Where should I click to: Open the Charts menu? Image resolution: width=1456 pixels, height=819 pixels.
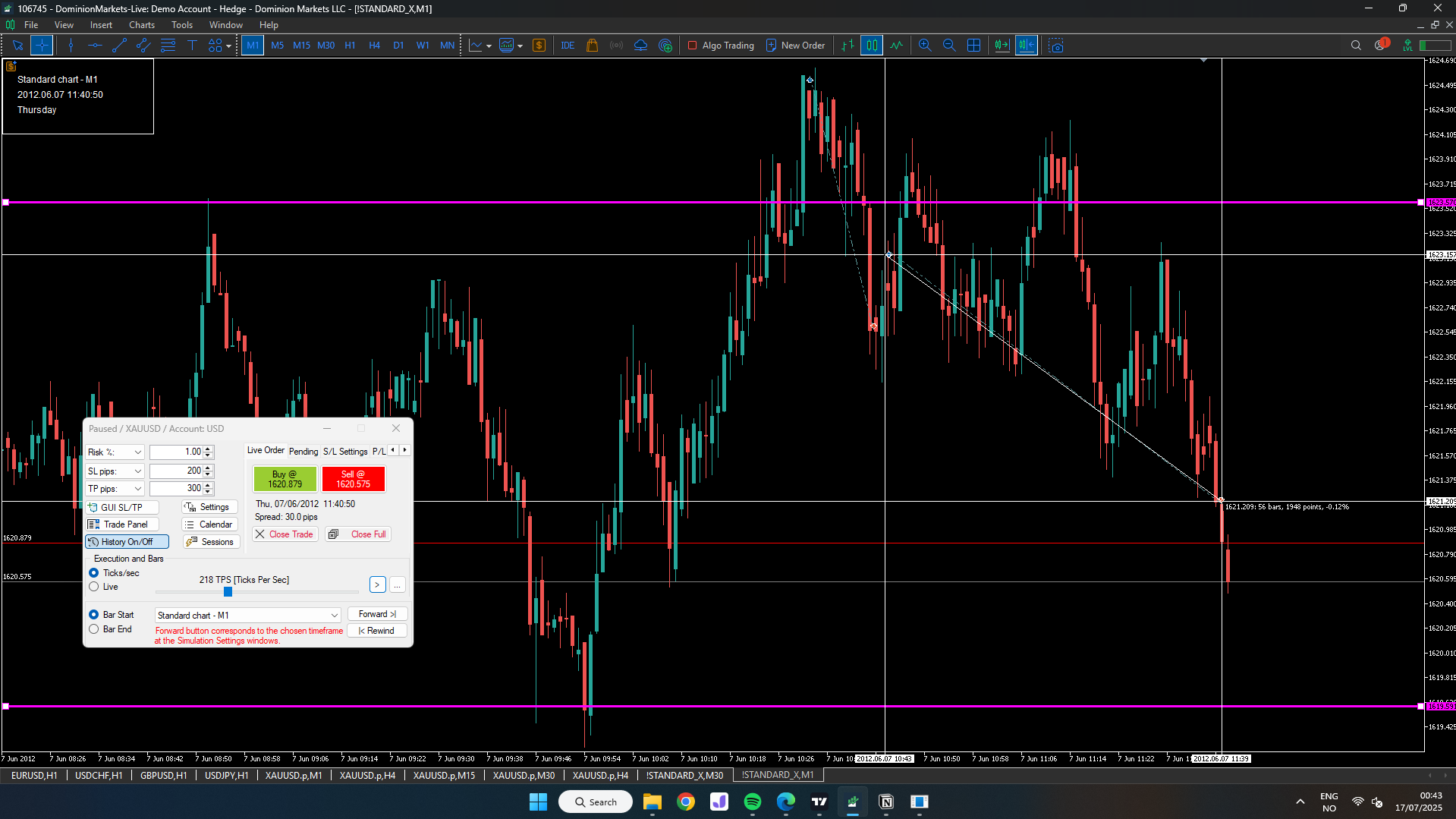[142, 25]
